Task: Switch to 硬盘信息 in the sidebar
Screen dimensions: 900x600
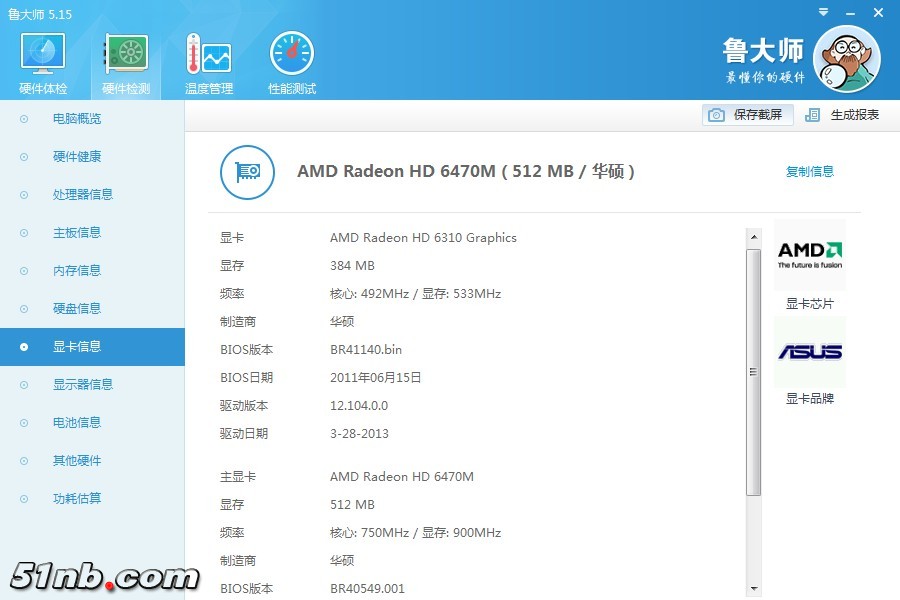Action: [x=77, y=309]
